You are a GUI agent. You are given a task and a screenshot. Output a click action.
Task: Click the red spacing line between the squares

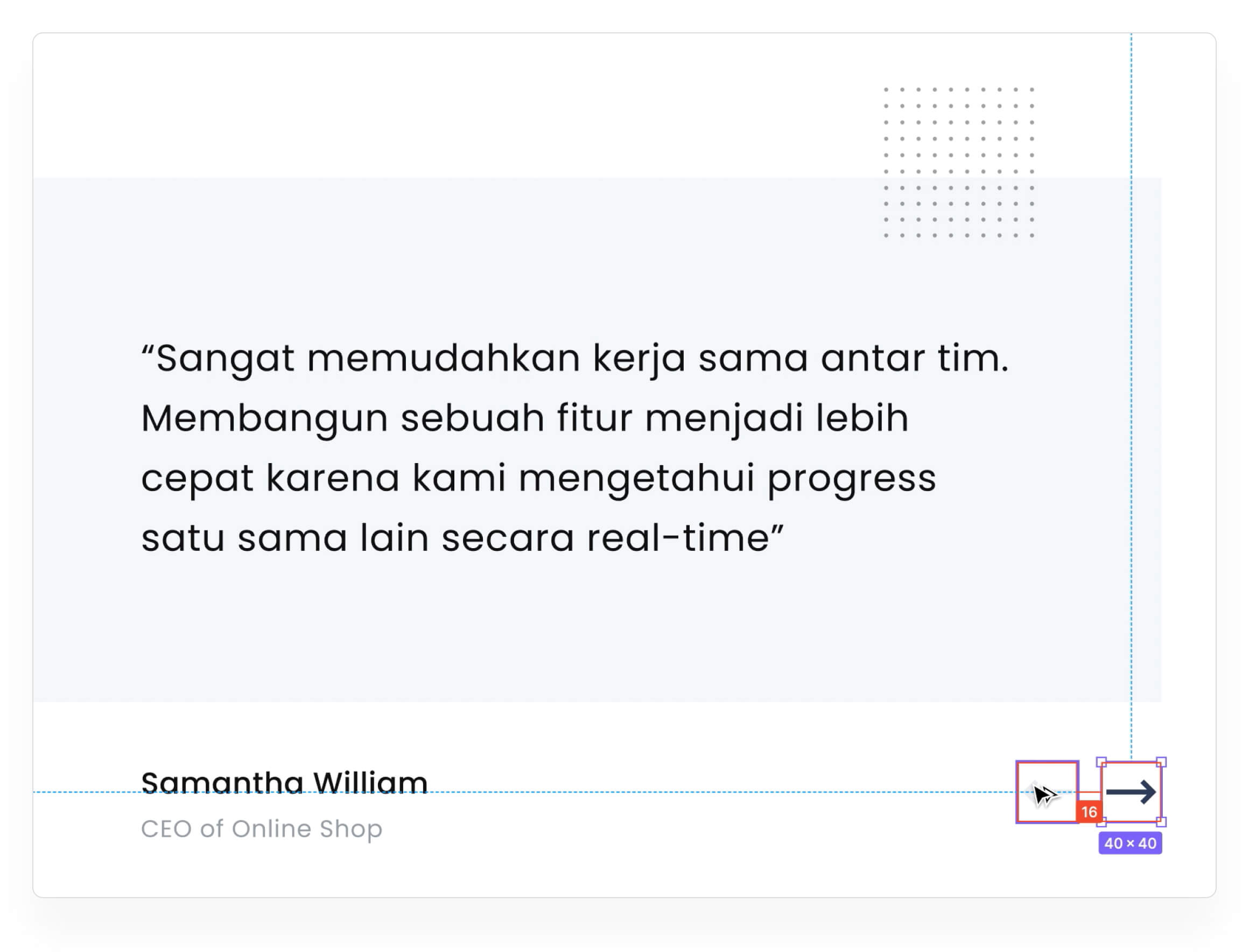click(x=1089, y=792)
